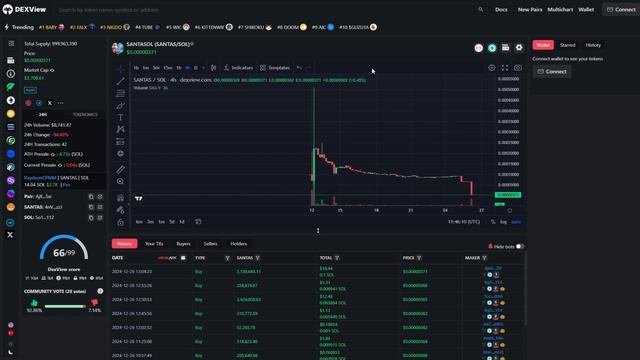The image size is (640, 360).
Task: Toggle percent scale on chart
Action: tap(493, 222)
